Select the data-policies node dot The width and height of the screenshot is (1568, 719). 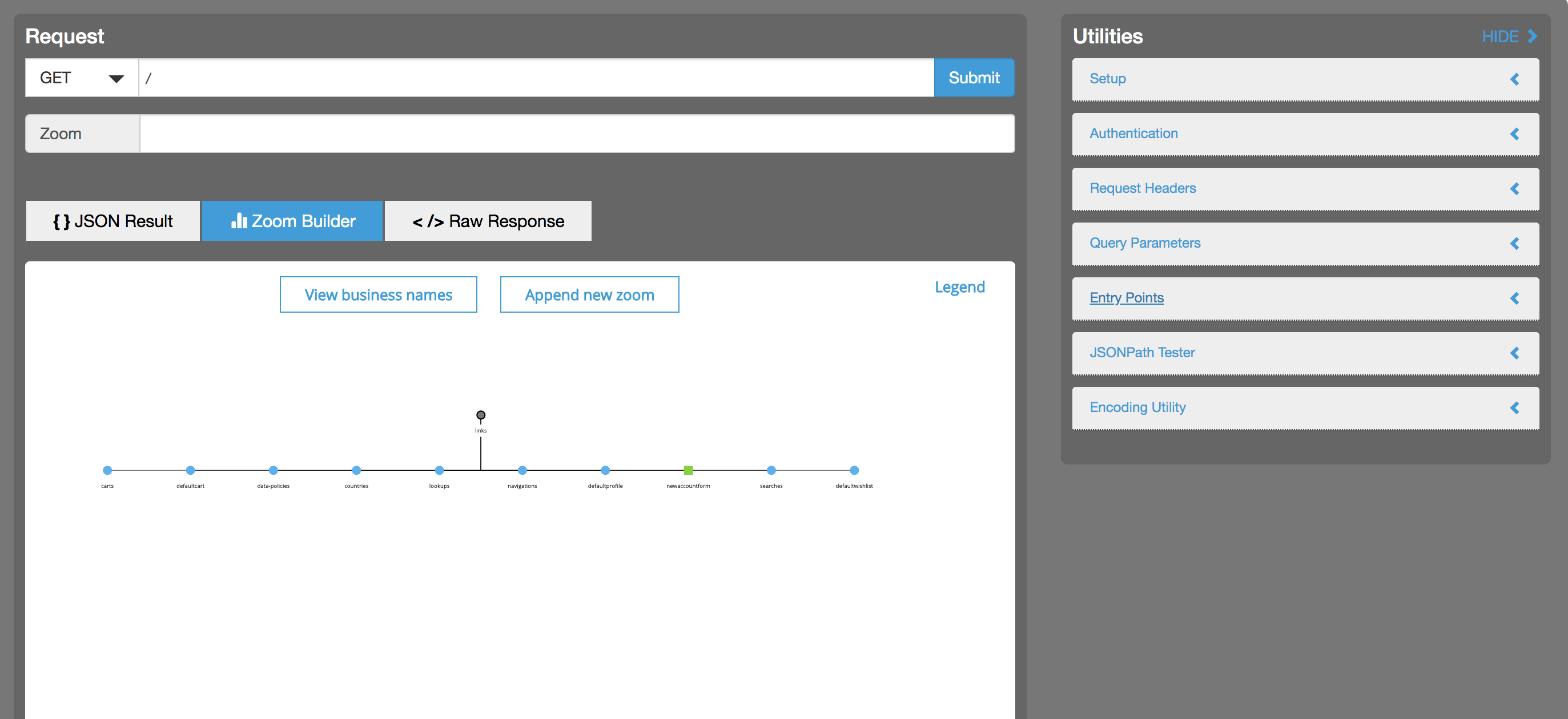[x=274, y=470]
